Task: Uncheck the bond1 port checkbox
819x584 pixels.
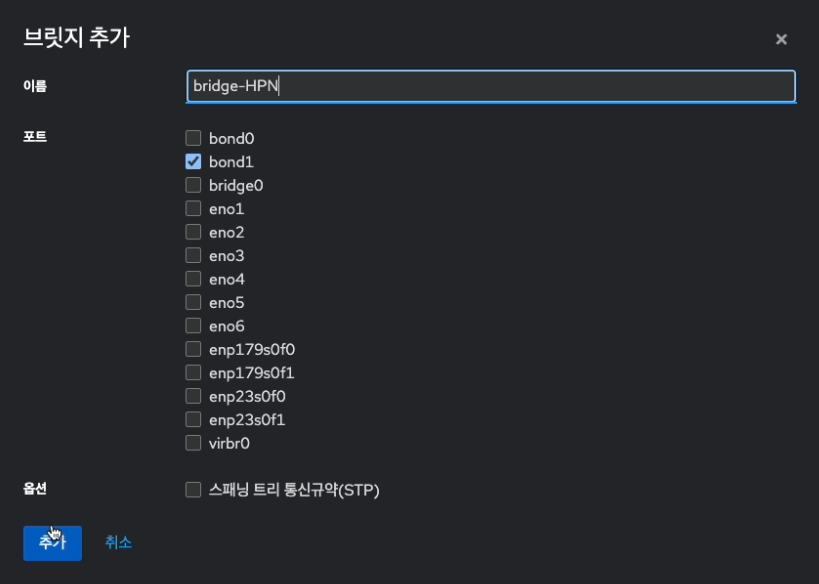Action: [194, 161]
